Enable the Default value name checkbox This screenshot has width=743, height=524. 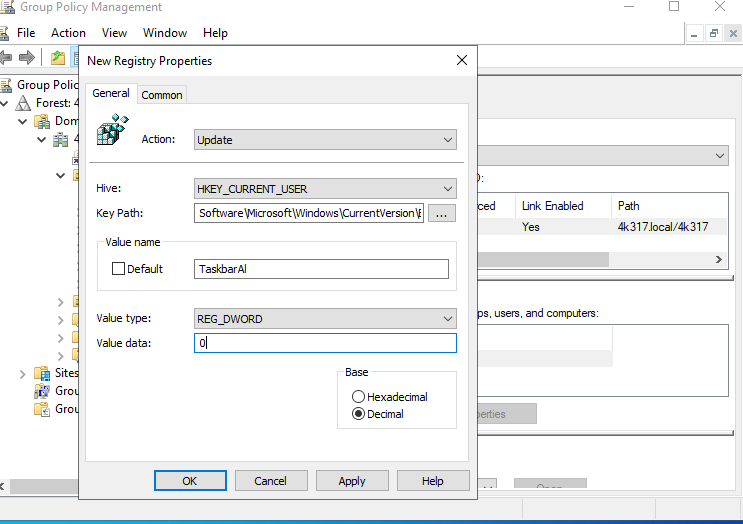click(x=119, y=269)
